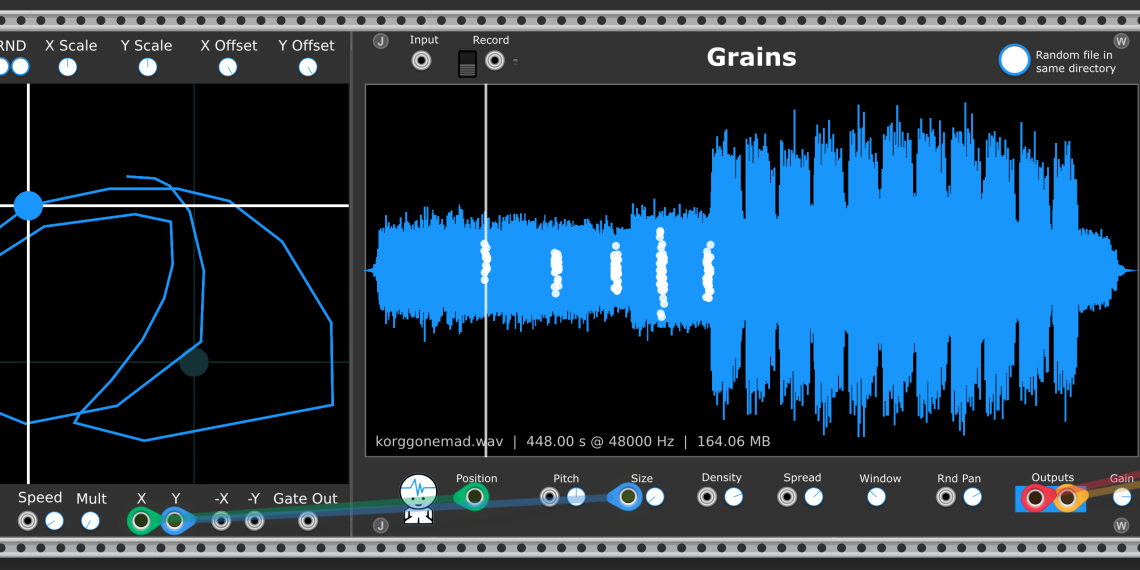Click the Record trigger jack
Screen dimensions: 1140x570
(495, 61)
